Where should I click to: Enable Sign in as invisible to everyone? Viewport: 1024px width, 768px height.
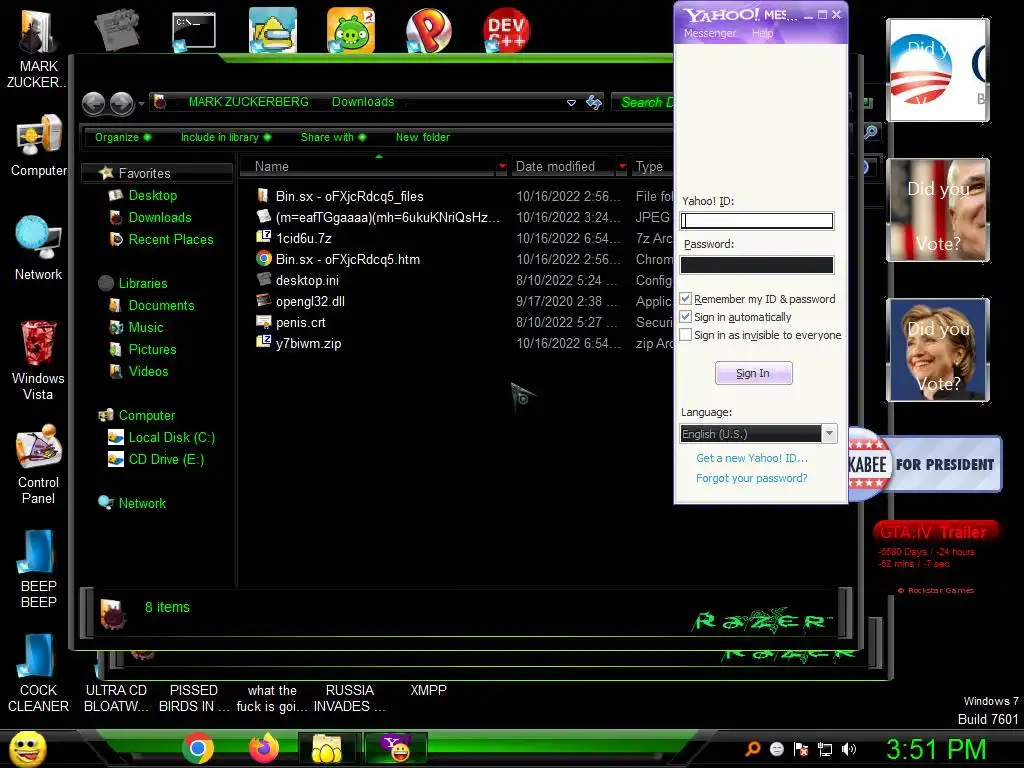point(686,334)
